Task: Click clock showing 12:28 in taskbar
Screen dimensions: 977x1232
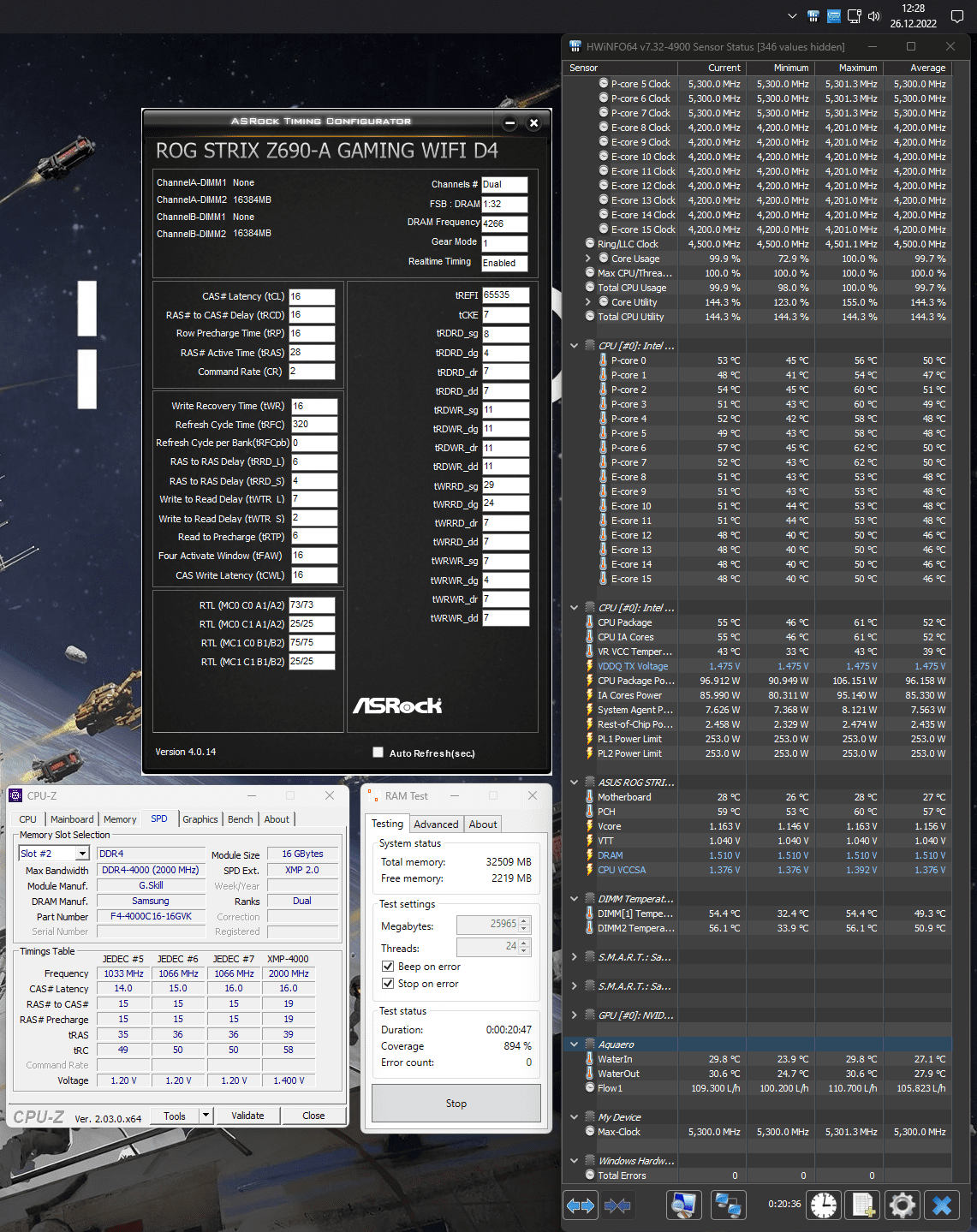Action: pos(914,9)
